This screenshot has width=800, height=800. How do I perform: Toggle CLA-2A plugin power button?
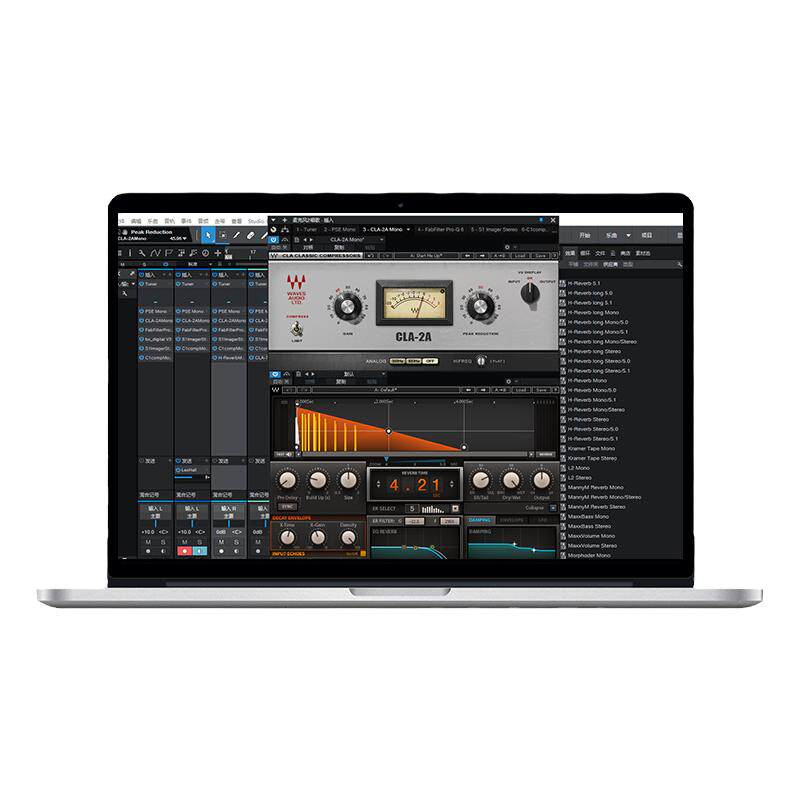274,239
